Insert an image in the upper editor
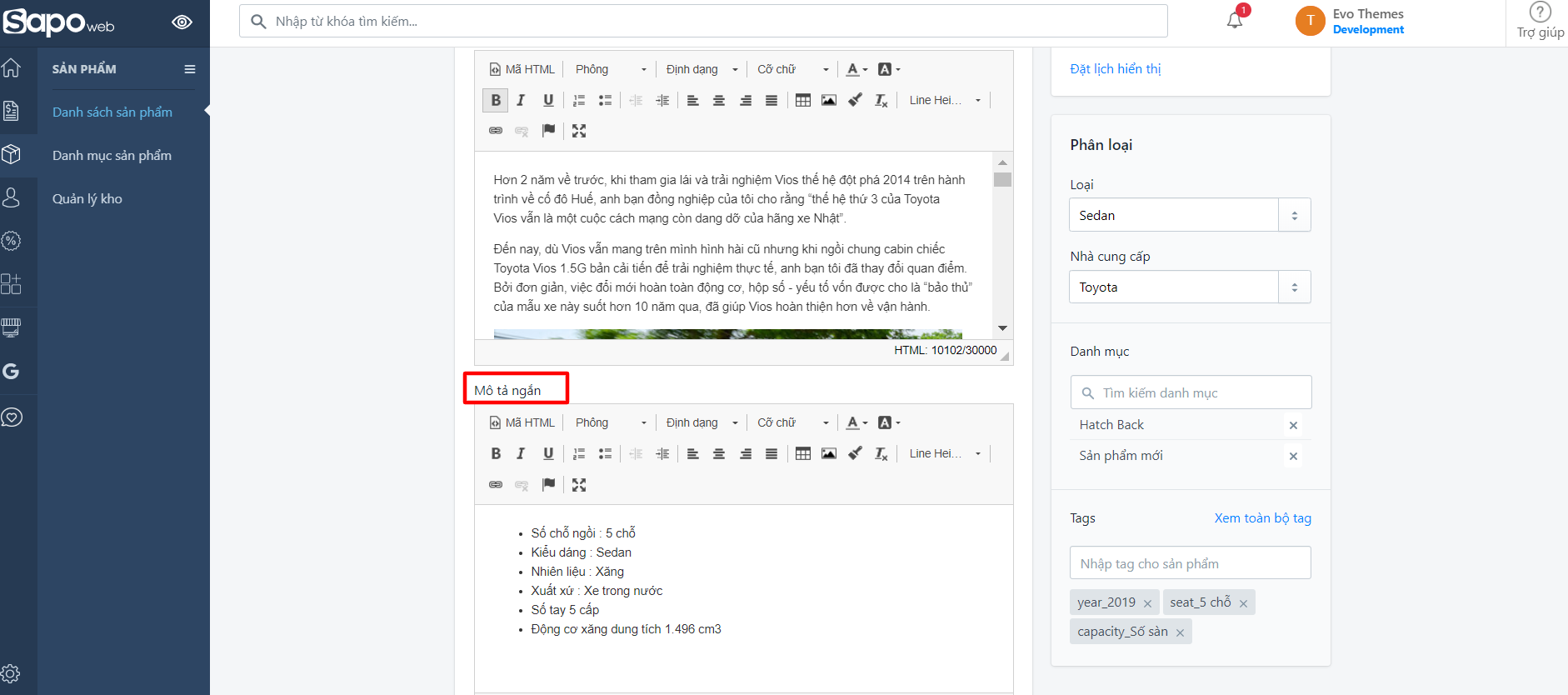Image resolution: width=1568 pixels, height=695 pixels. pyautogui.click(x=829, y=101)
